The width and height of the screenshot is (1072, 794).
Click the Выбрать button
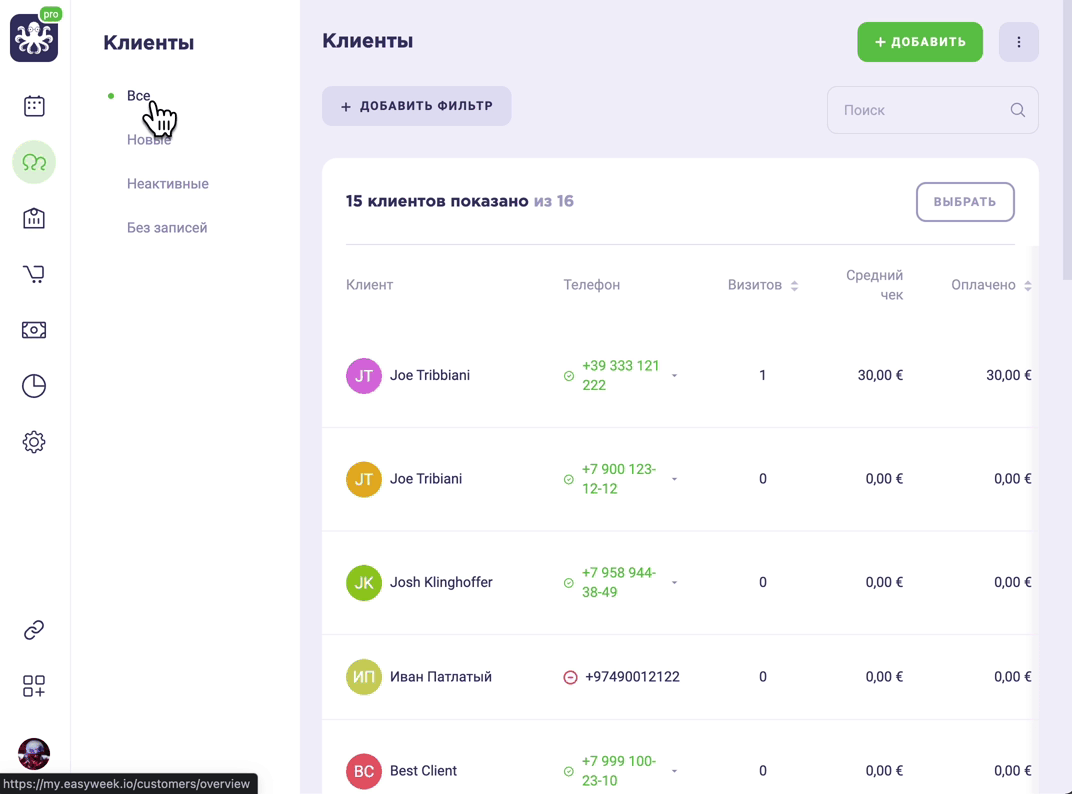[x=965, y=202]
